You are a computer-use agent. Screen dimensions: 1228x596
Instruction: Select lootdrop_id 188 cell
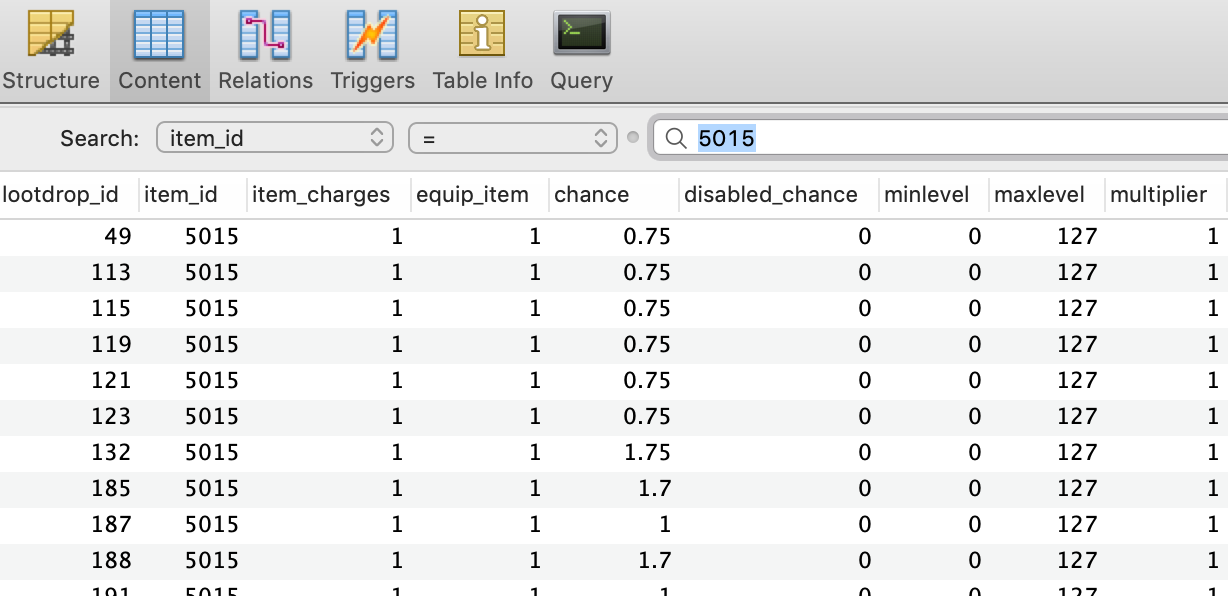pyautogui.click(x=111, y=560)
